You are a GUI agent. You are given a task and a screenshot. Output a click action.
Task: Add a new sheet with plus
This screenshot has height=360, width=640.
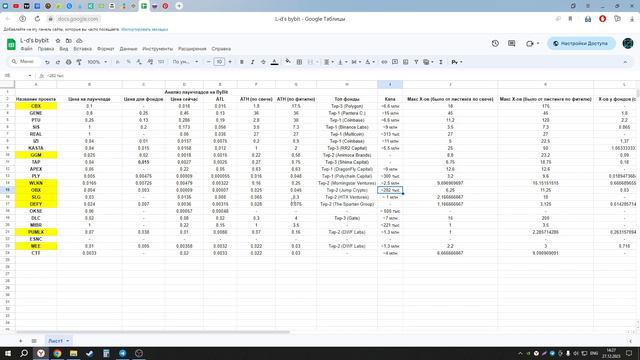(20, 341)
